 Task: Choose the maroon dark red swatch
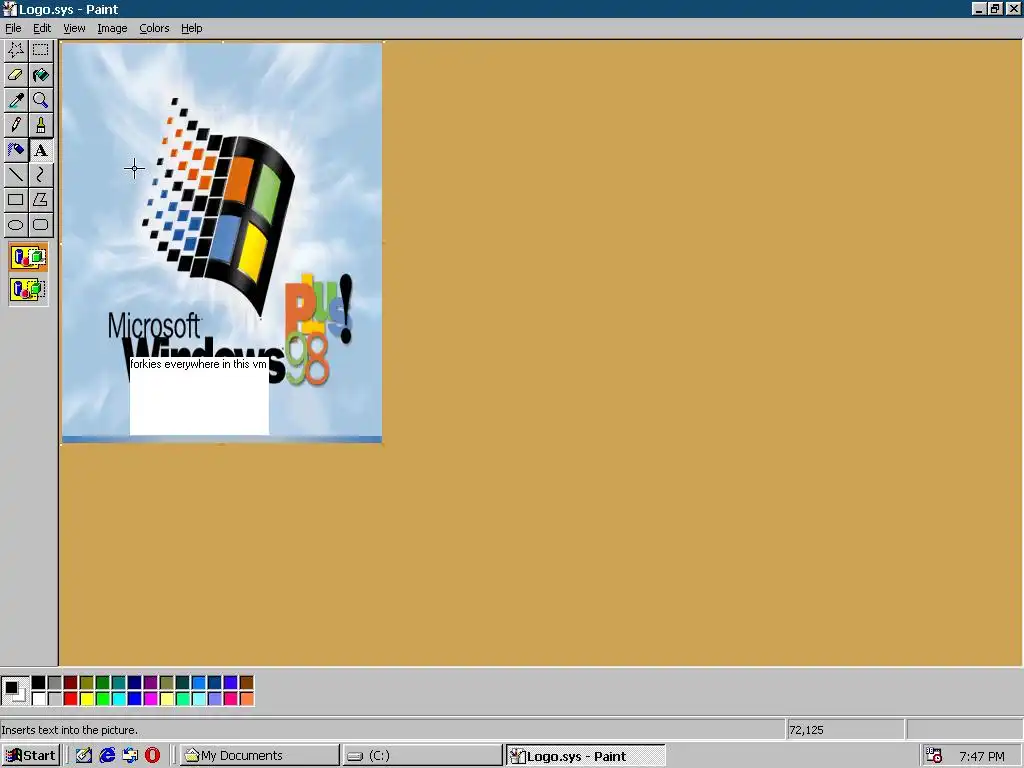click(x=71, y=682)
